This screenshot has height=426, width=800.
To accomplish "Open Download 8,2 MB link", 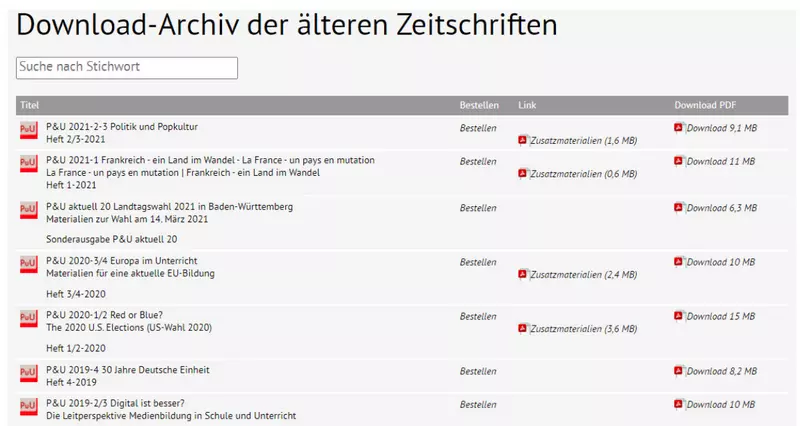I will (721, 371).
